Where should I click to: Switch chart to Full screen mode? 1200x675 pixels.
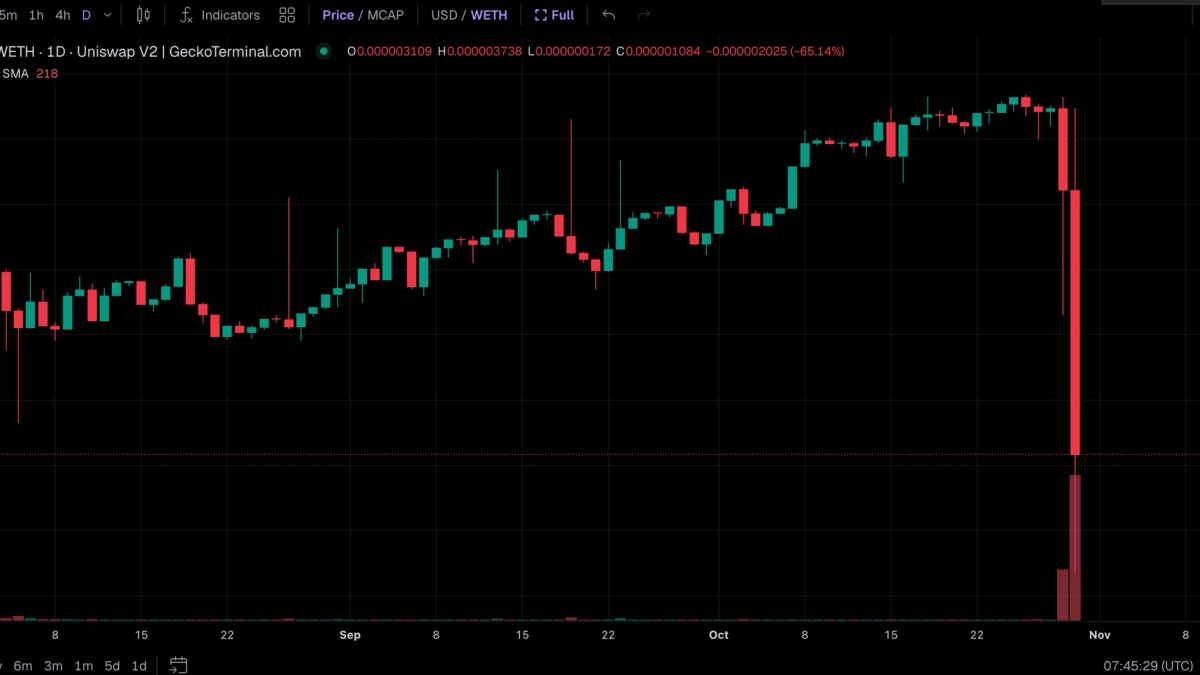[555, 15]
